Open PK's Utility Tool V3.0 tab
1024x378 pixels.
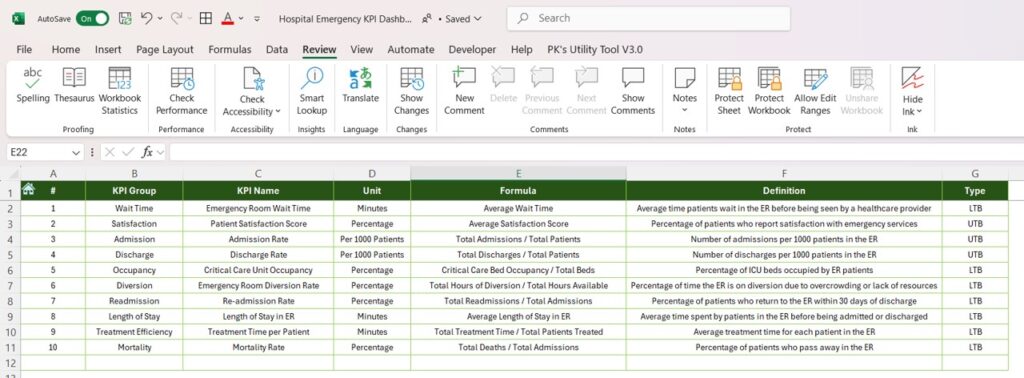(x=595, y=49)
